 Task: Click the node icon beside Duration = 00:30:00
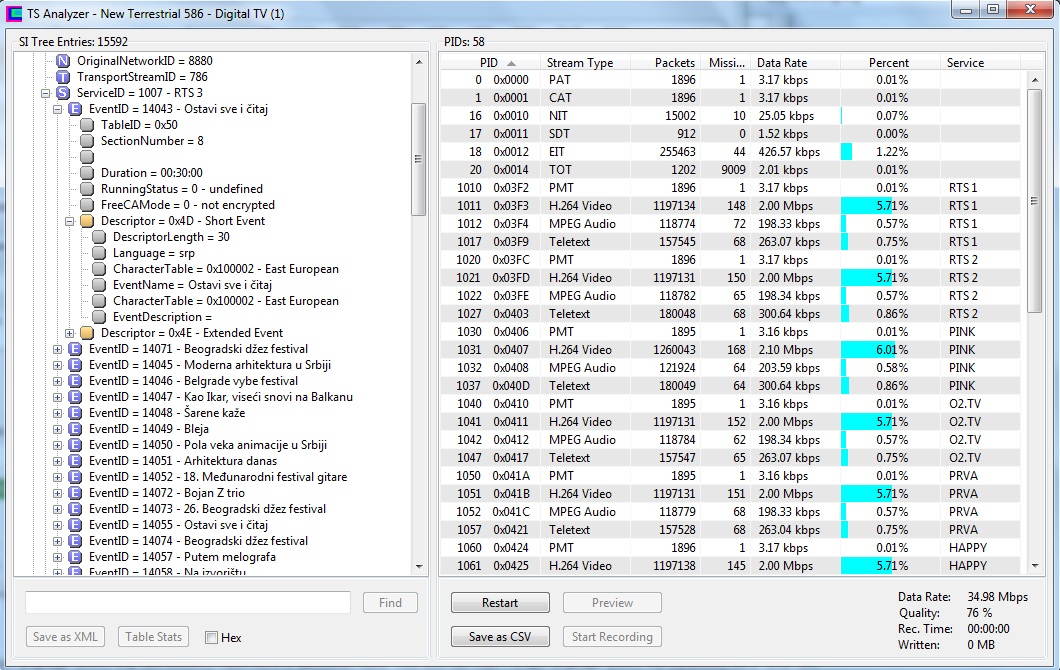pyautogui.click(x=87, y=173)
